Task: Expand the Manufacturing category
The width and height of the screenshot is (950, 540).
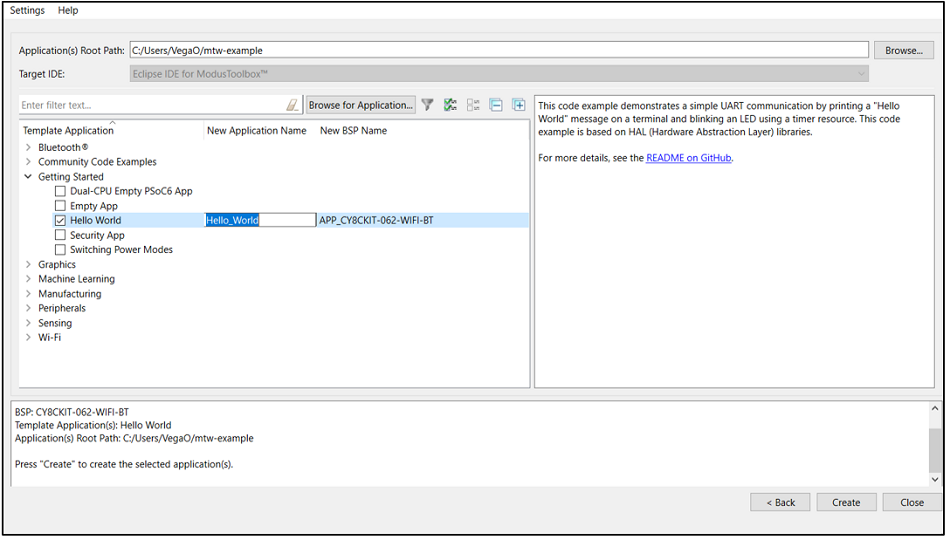Action: coord(28,293)
